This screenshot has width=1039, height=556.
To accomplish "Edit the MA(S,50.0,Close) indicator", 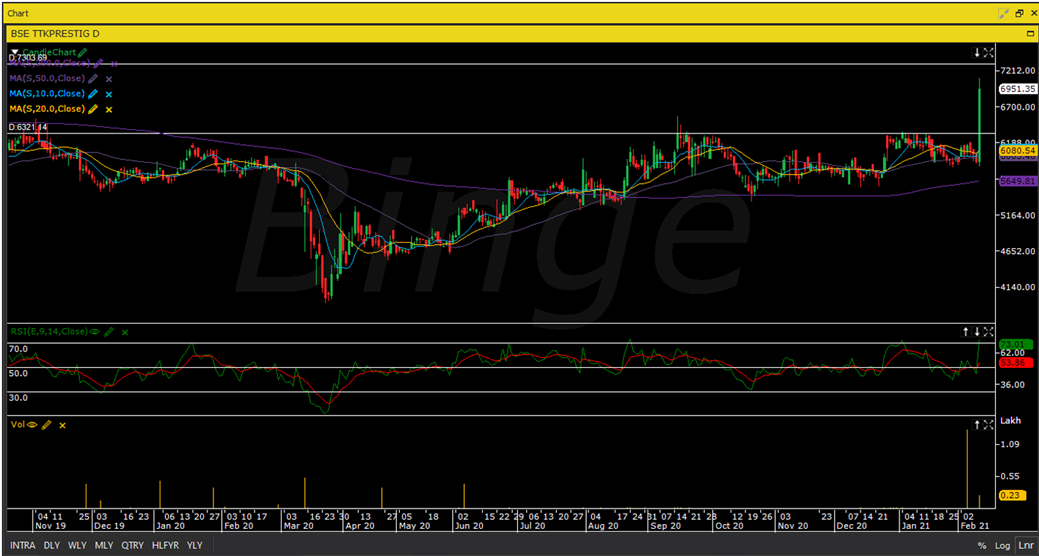I will tap(93, 79).
